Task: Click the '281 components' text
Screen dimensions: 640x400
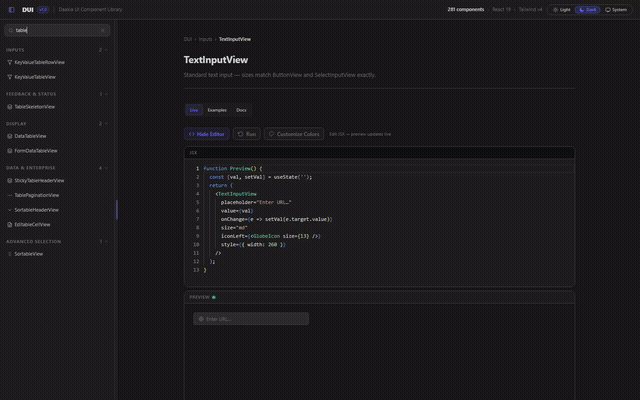Action: (x=466, y=10)
